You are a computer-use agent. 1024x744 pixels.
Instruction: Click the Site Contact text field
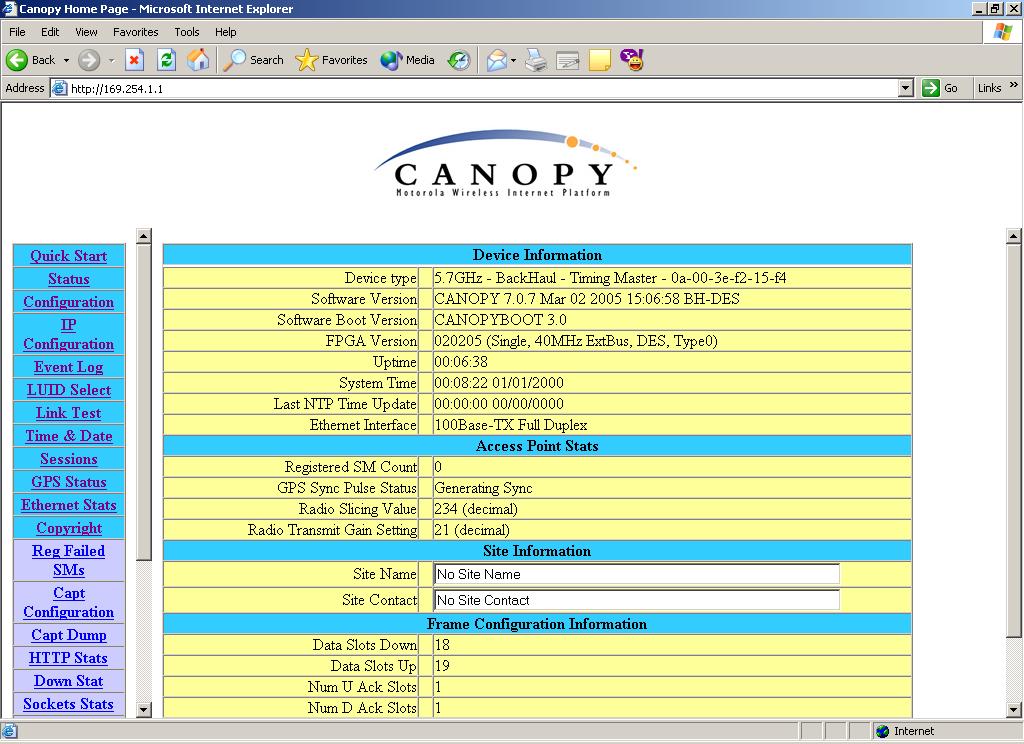pos(636,600)
